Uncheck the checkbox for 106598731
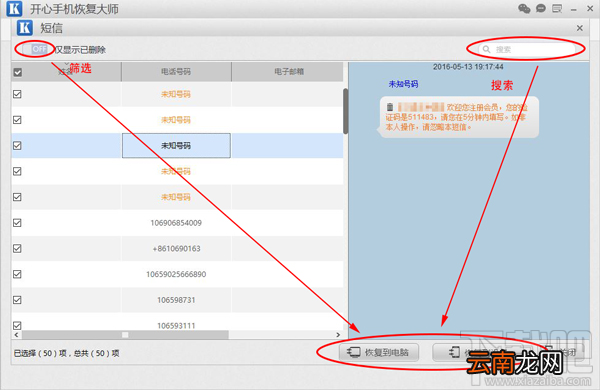The width and height of the screenshot is (600, 391). [x=17, y=300]
